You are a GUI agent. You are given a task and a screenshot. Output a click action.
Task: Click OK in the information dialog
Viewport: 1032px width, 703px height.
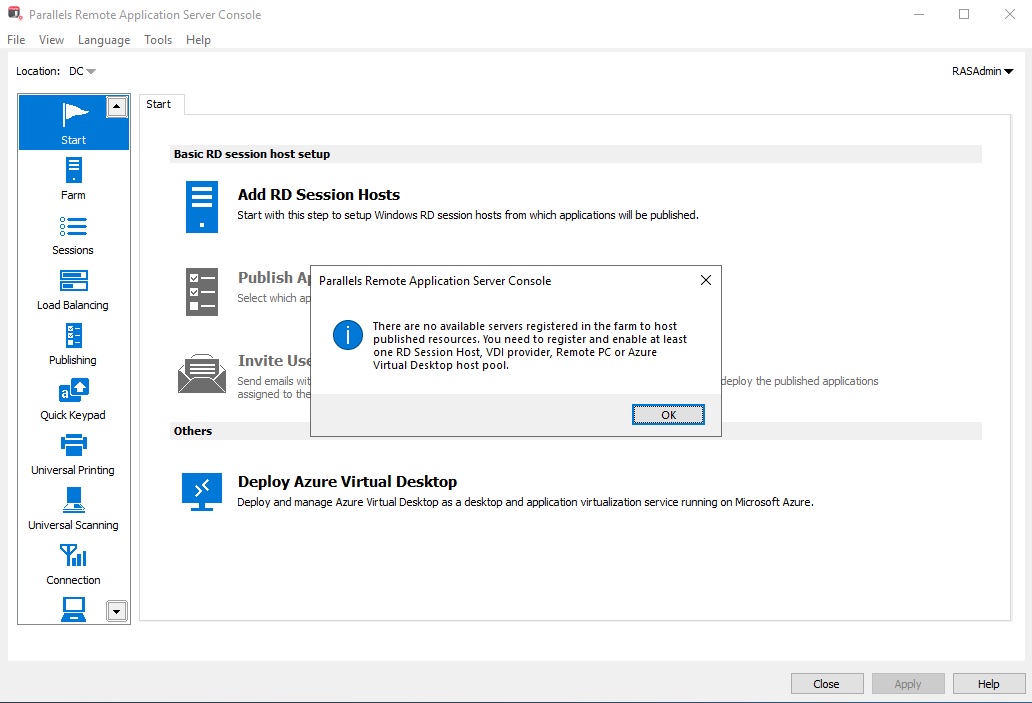[668, 415]
